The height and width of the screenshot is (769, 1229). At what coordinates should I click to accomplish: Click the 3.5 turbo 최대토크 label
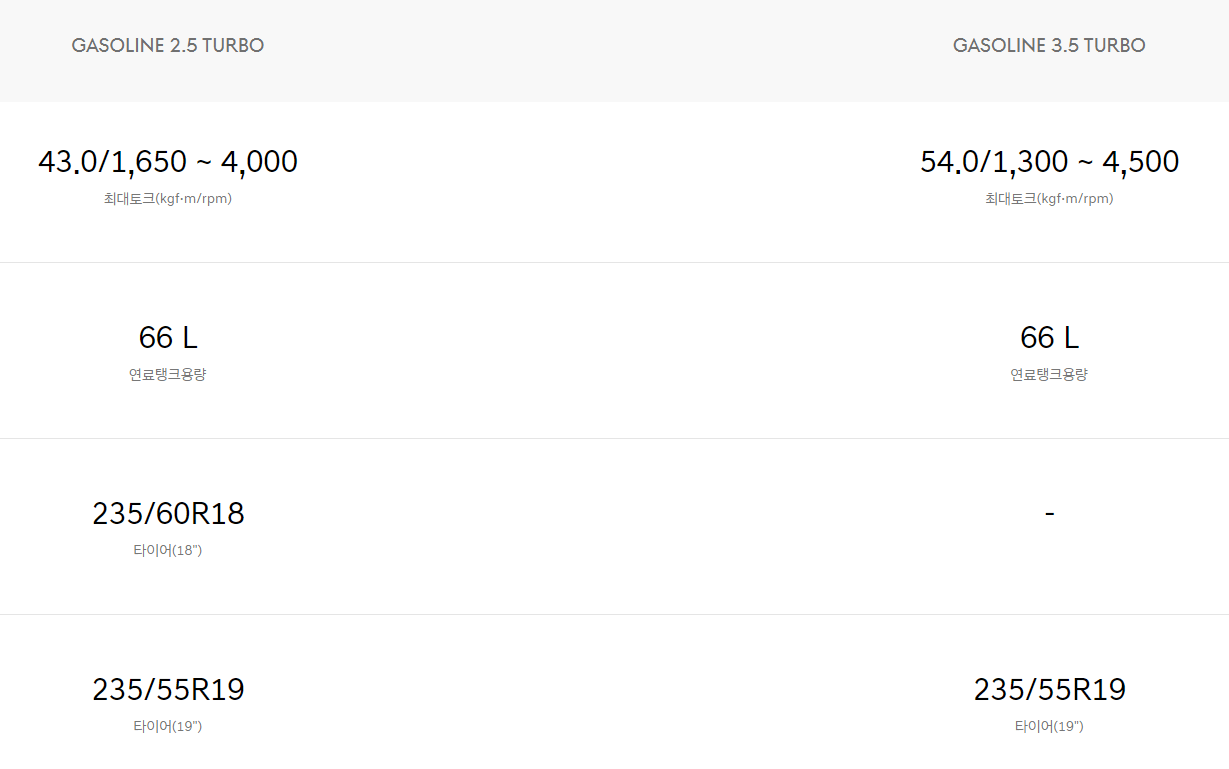(x=1049, y=199)
